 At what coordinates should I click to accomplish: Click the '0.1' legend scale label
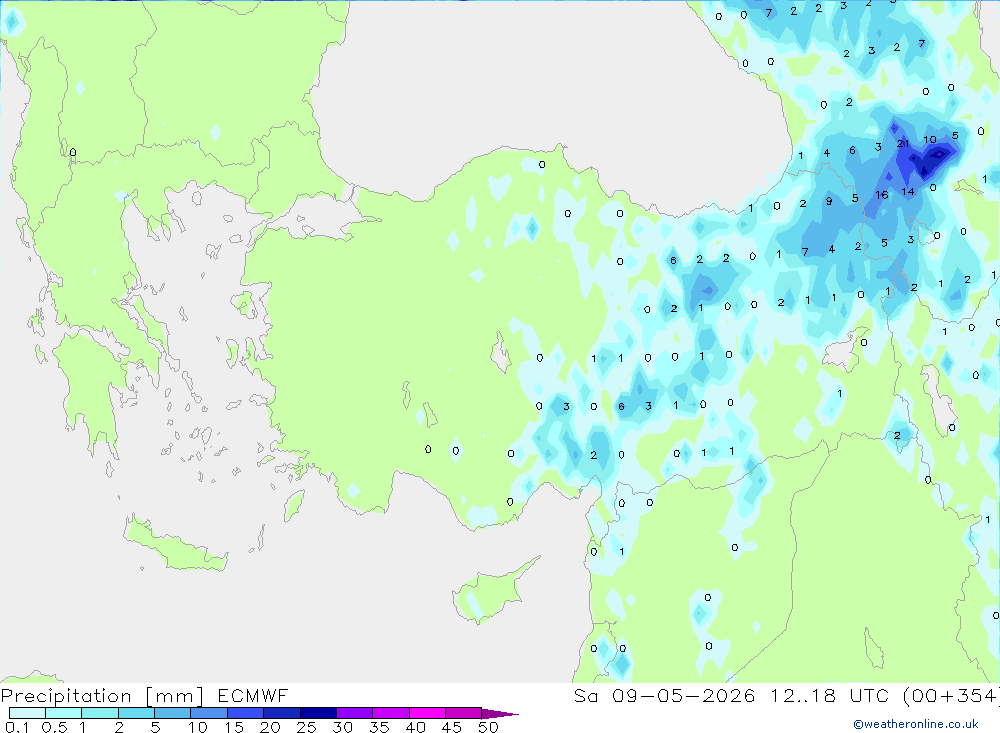tap(17, 727)
